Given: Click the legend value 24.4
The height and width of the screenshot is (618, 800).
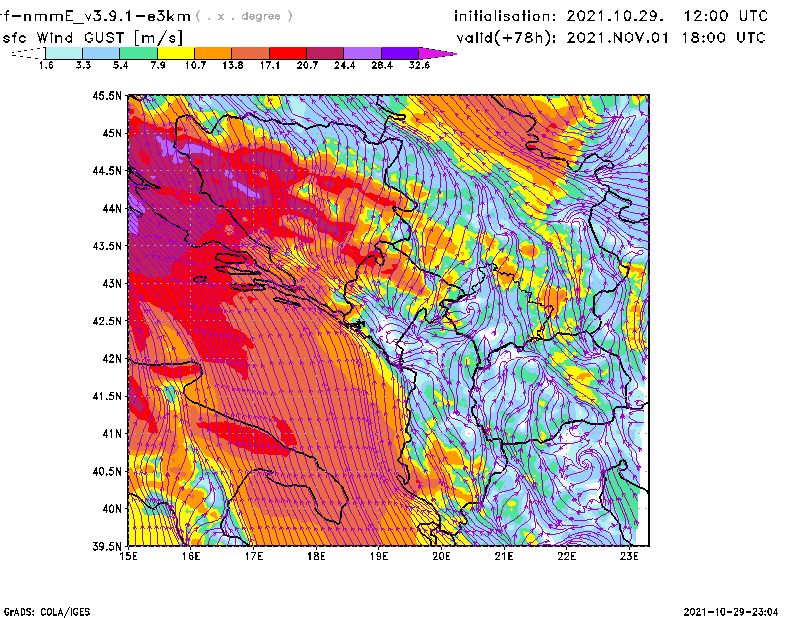Looking at the screenshot, I should tap(344, 65).
